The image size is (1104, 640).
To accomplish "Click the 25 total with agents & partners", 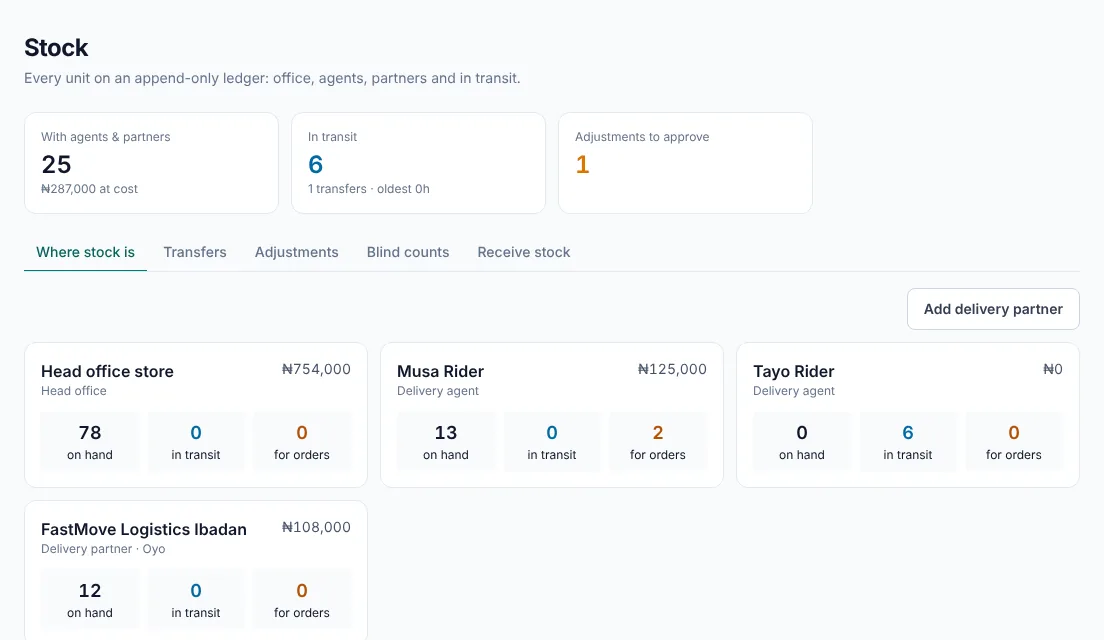I will pos(56,164).
